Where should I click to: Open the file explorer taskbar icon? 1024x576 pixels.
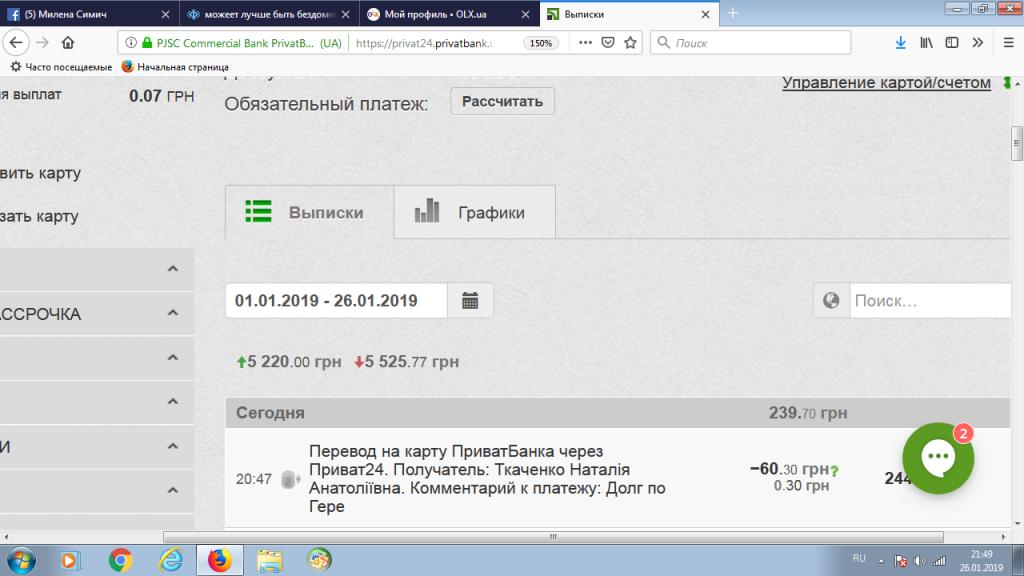pos(270,560)
